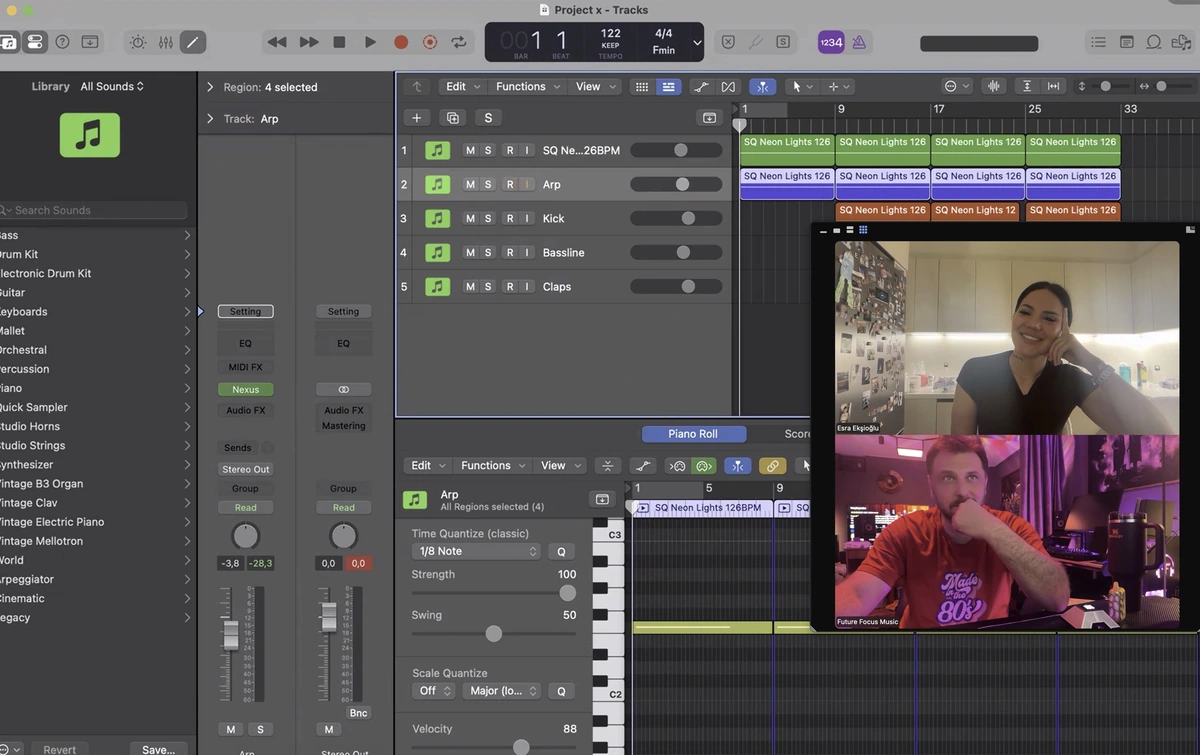Toggle the Solo S button in control bar
The width and height of the screenshot is (1200, 755).
pos(783,42)
